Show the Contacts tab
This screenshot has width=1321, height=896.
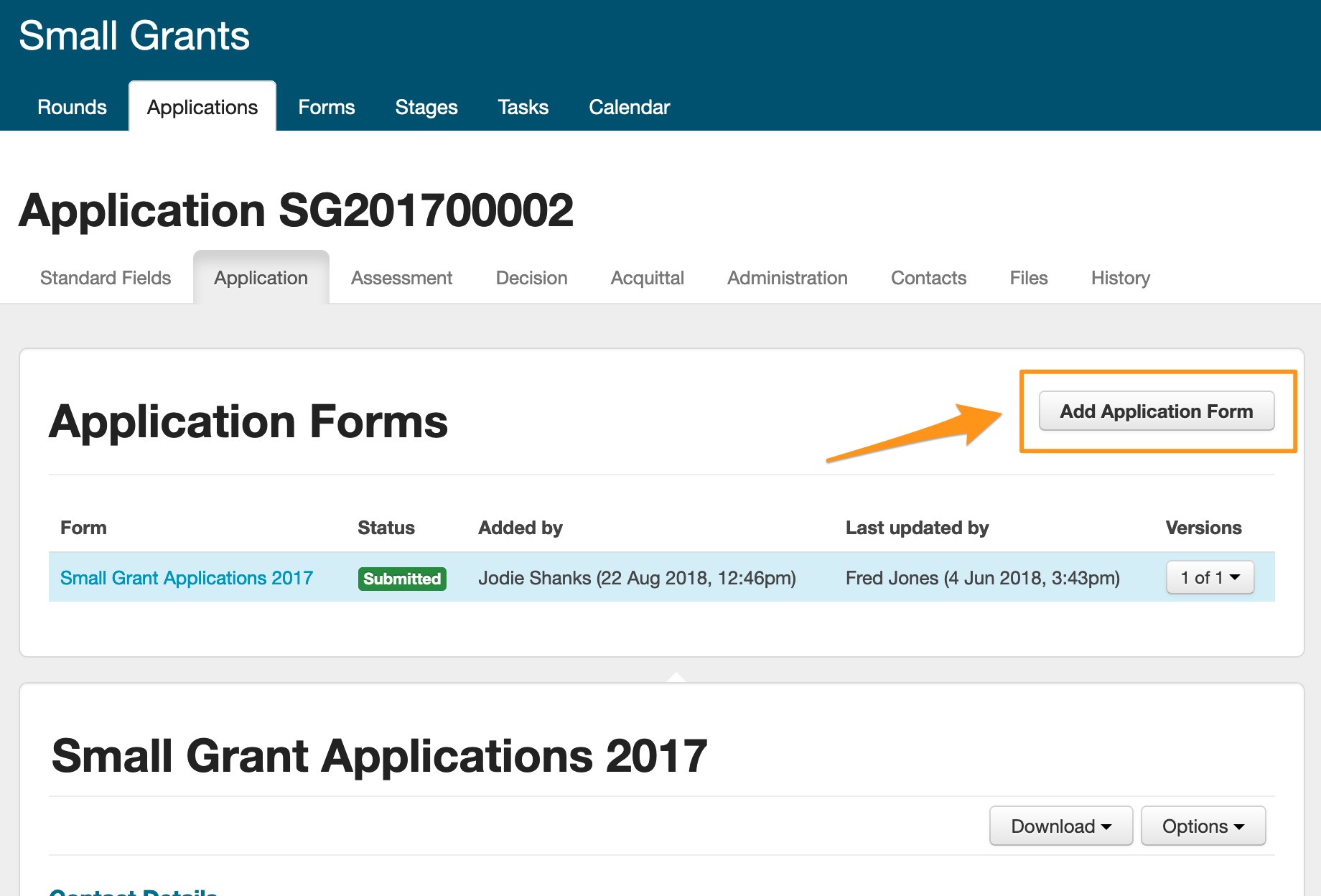(928, 278)
